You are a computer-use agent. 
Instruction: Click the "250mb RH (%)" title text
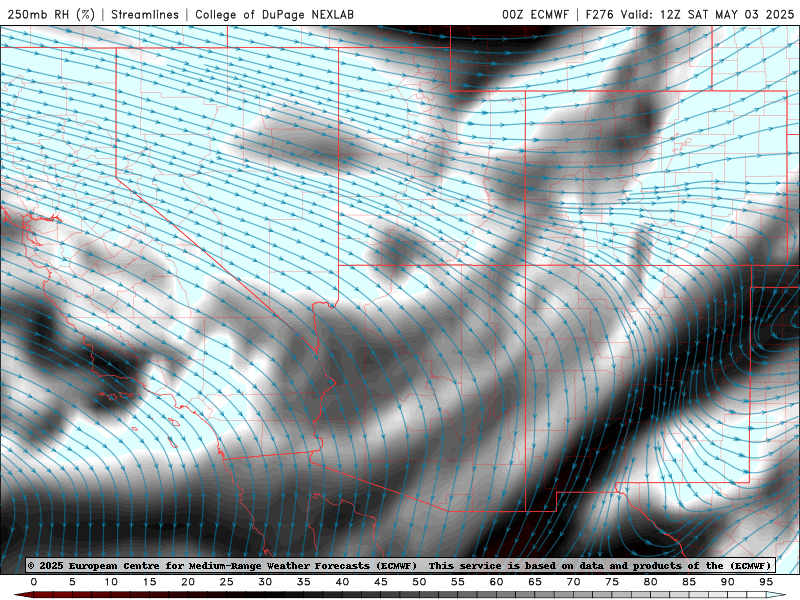(51, 14)
